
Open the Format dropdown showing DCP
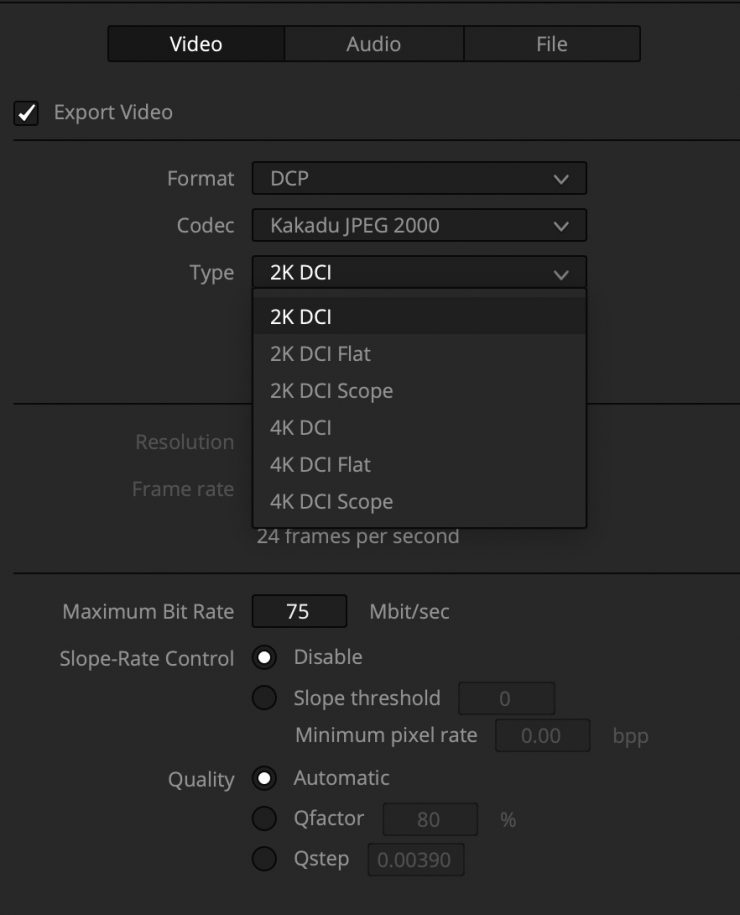pyautogui.click(x=418, y=179)
